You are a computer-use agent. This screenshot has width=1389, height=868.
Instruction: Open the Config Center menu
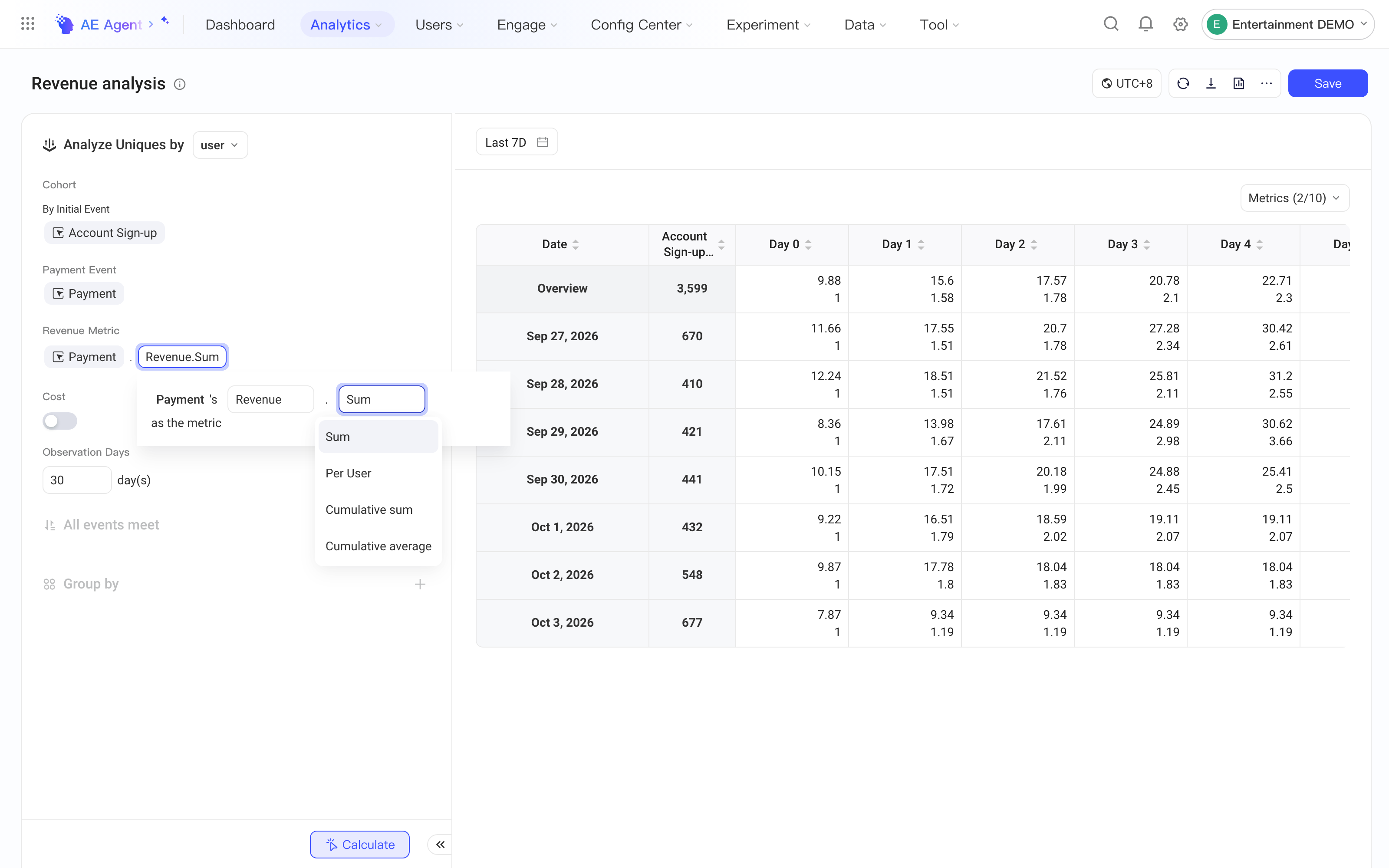coord(642,24)
